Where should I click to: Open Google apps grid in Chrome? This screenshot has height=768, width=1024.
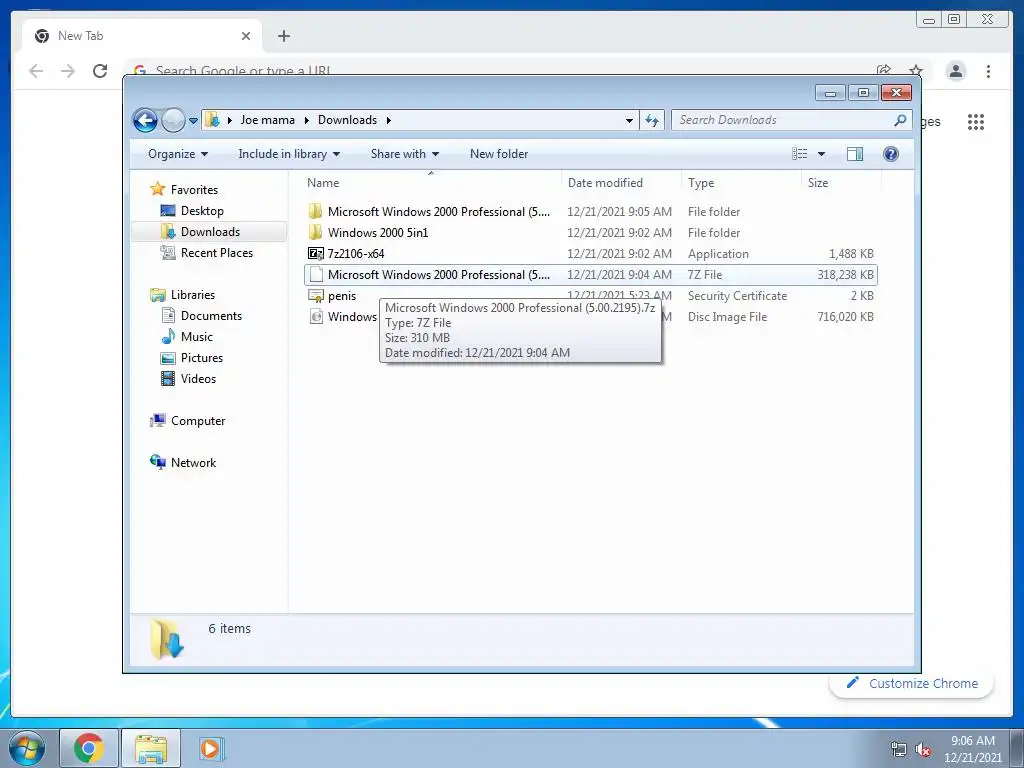[x=976, y=121]
